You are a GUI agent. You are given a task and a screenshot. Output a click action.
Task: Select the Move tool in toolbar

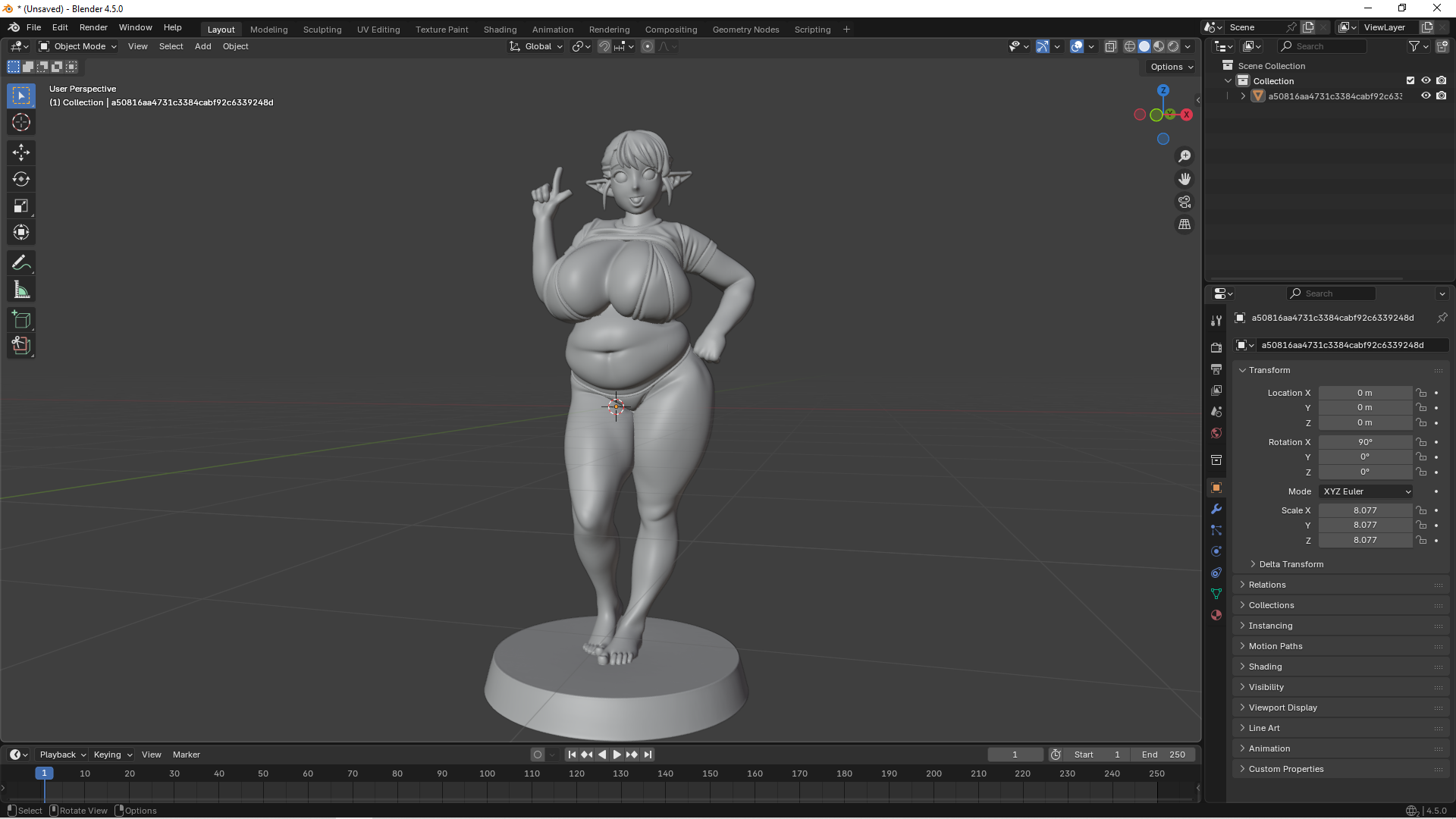tap(21, 152)
